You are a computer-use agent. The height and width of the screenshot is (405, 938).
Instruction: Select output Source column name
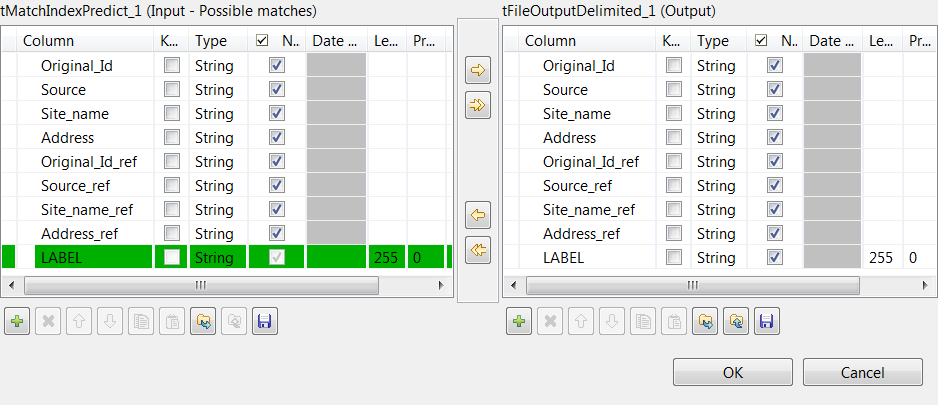pos(565,90)
